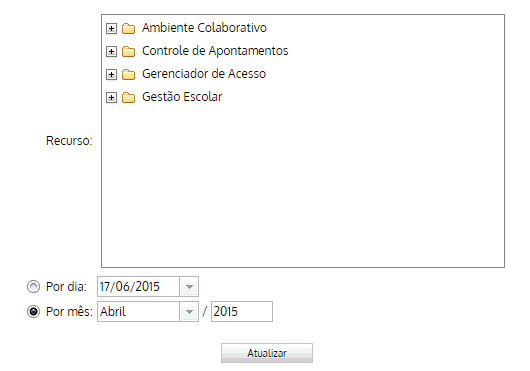Open the month dropdown showing Abril
This screenshot has width=530, height=371.
[x=189, y=312]
